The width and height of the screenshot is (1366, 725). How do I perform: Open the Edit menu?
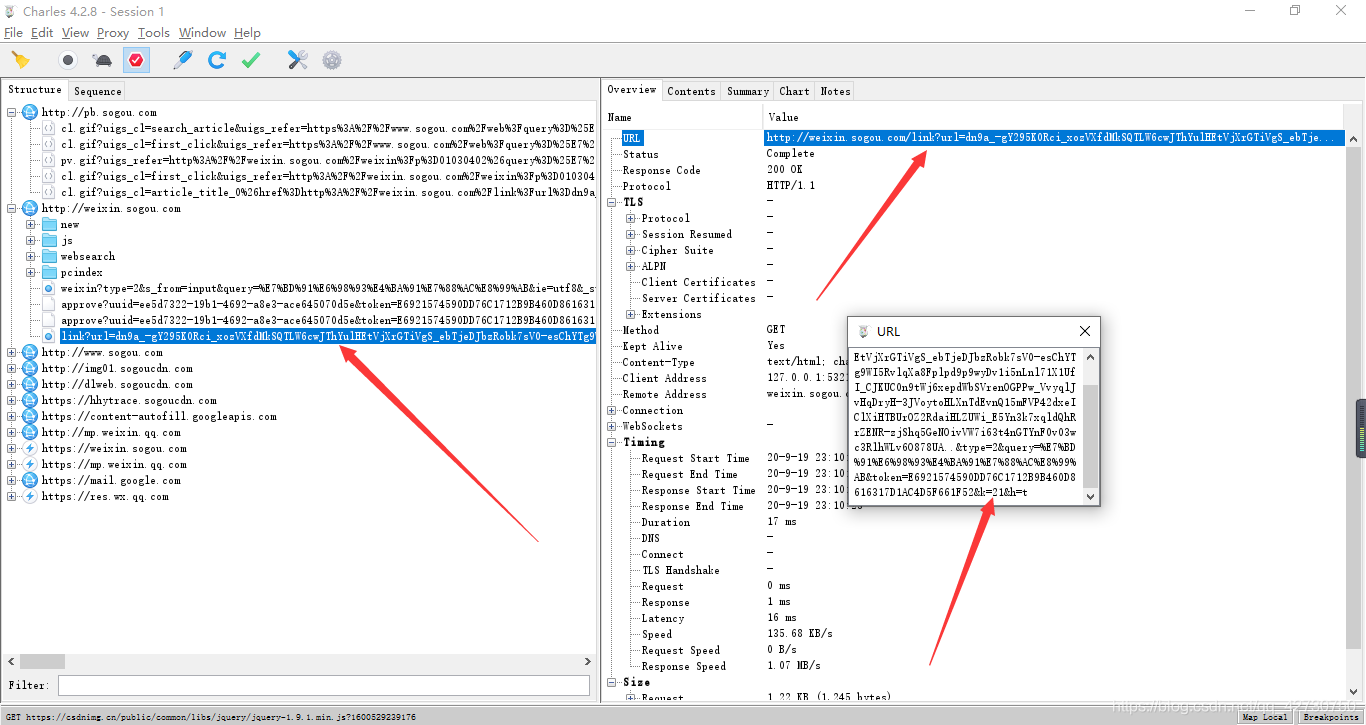coord(42,33)
